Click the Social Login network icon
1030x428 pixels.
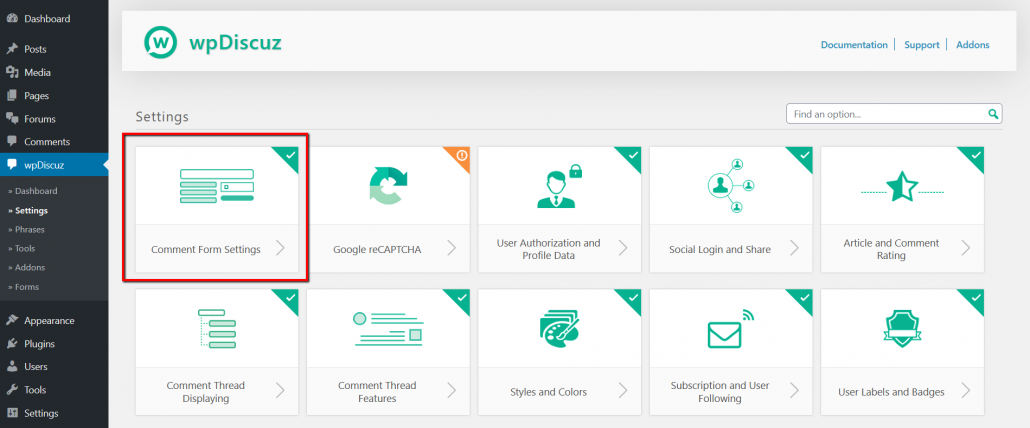pyautogui.click(x=731, y=186)
